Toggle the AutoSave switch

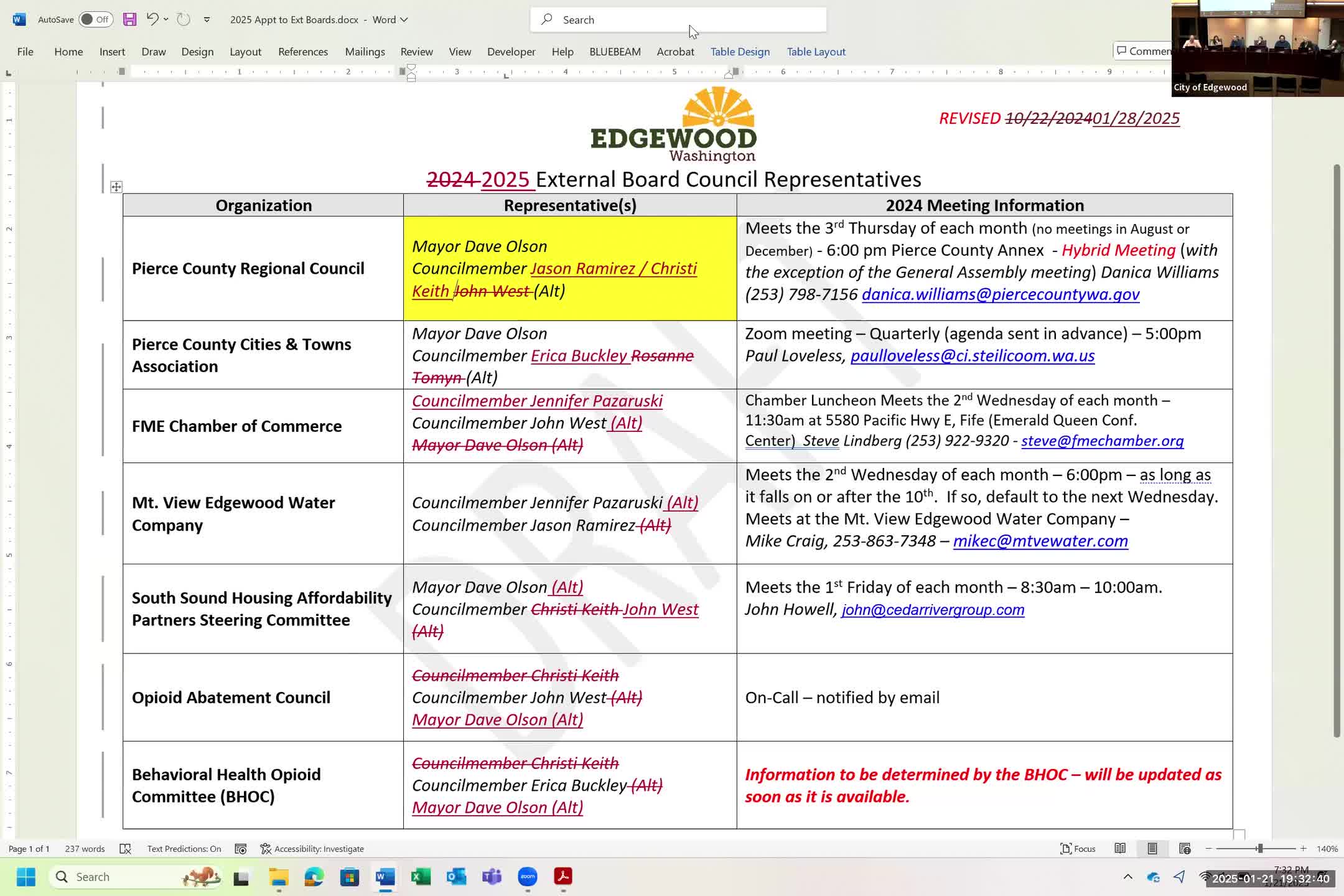tap(96, 19)
